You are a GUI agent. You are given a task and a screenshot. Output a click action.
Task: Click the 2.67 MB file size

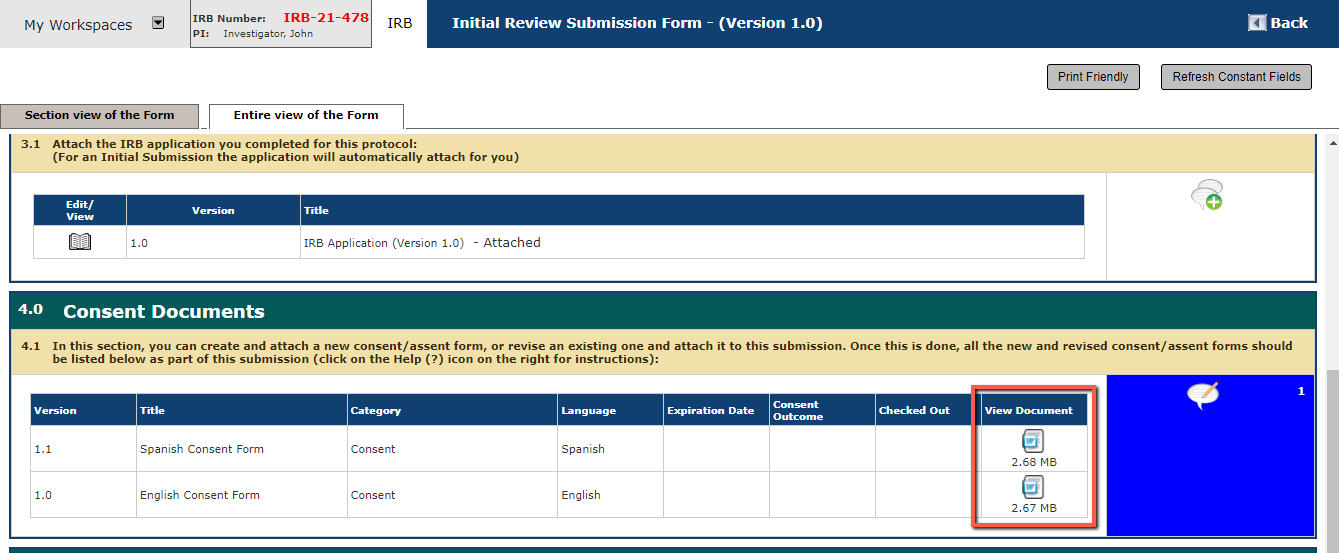click(1033, 508)
